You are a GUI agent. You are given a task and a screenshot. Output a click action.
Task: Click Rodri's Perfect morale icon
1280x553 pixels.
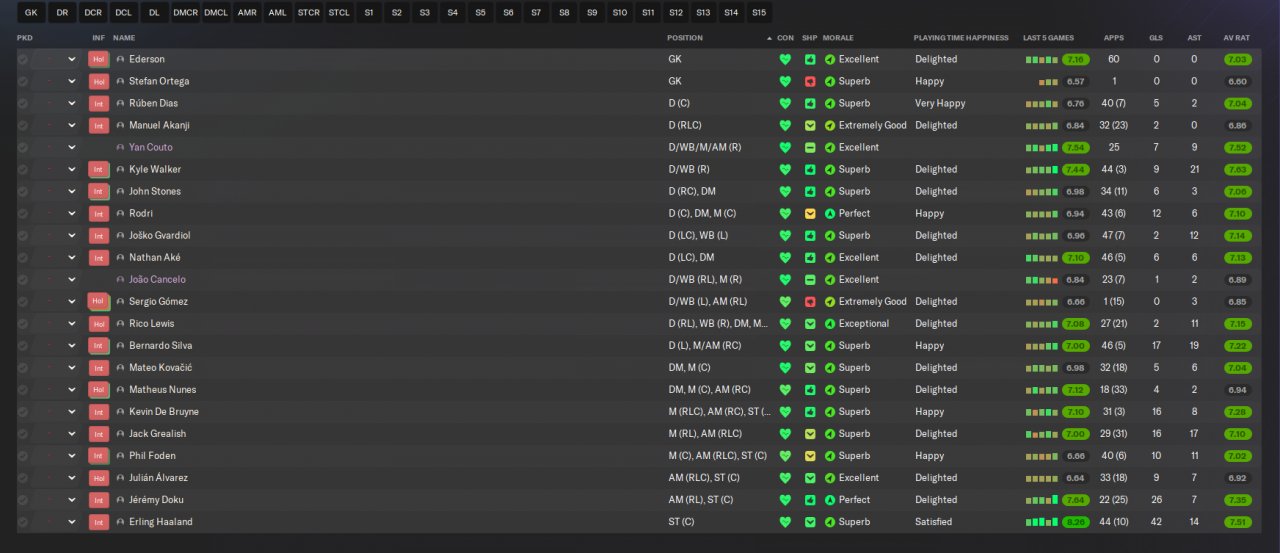[830, 214]
